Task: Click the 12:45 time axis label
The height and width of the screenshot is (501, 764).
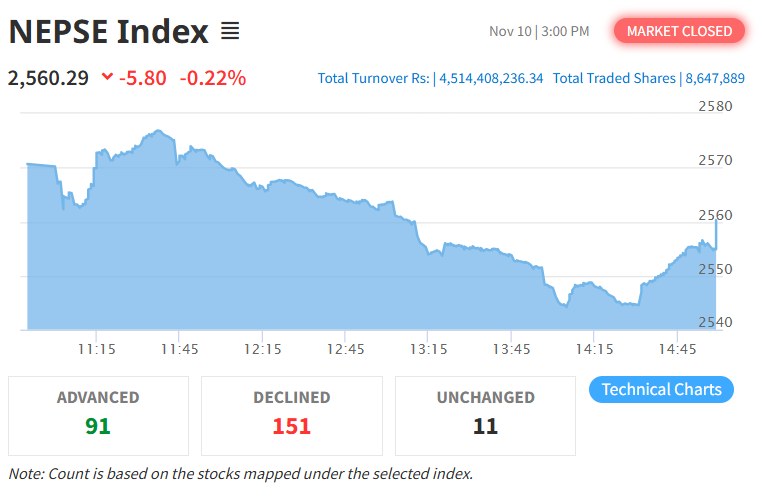Action: coord(345,349)
